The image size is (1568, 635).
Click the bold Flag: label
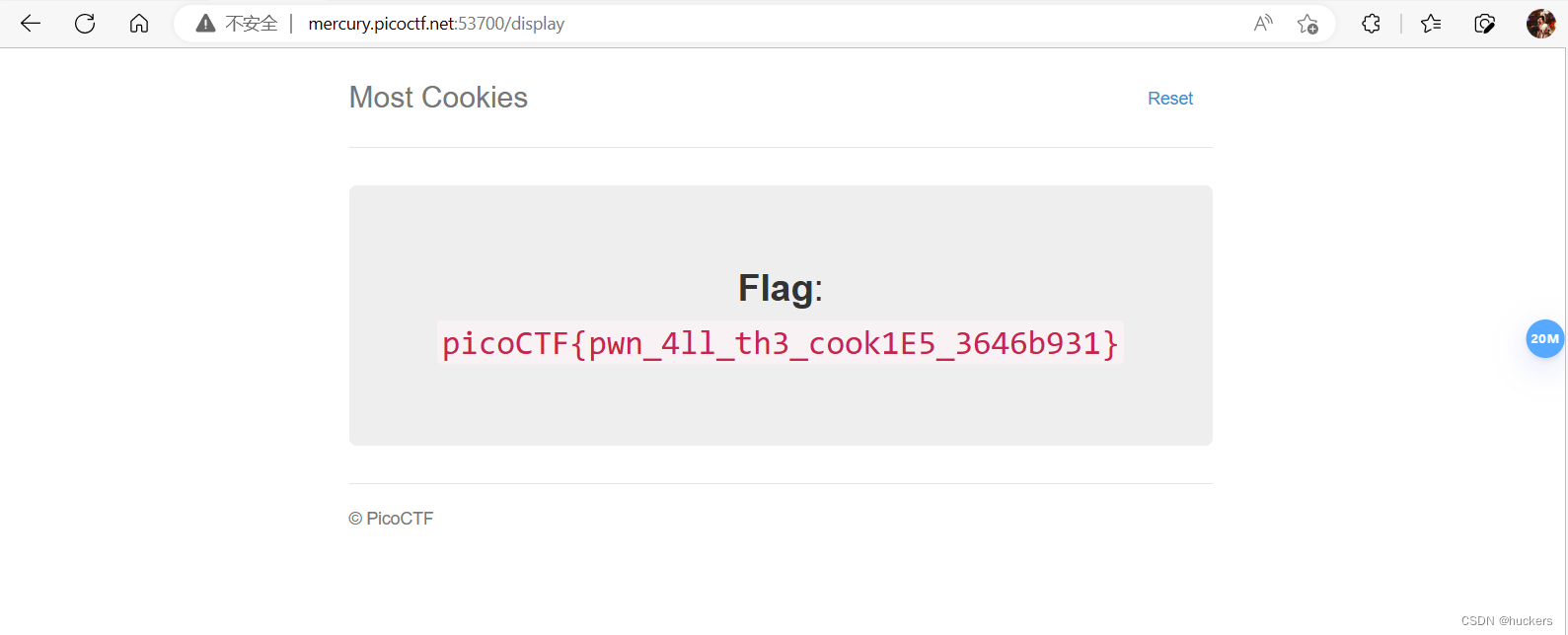click(779, 287)
